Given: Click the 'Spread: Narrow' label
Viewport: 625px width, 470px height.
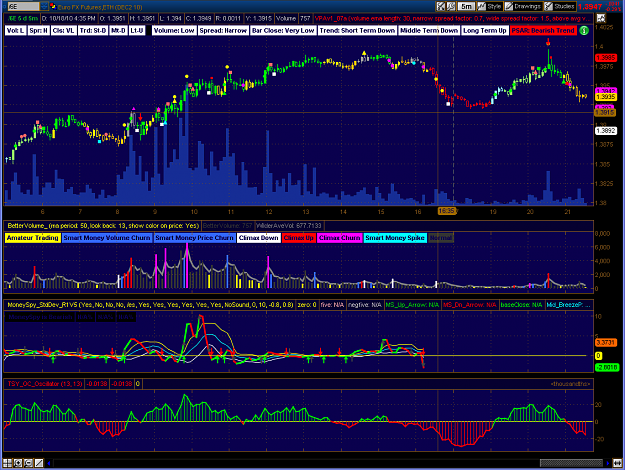Looking at the screenshot, I should coord(223,30).
